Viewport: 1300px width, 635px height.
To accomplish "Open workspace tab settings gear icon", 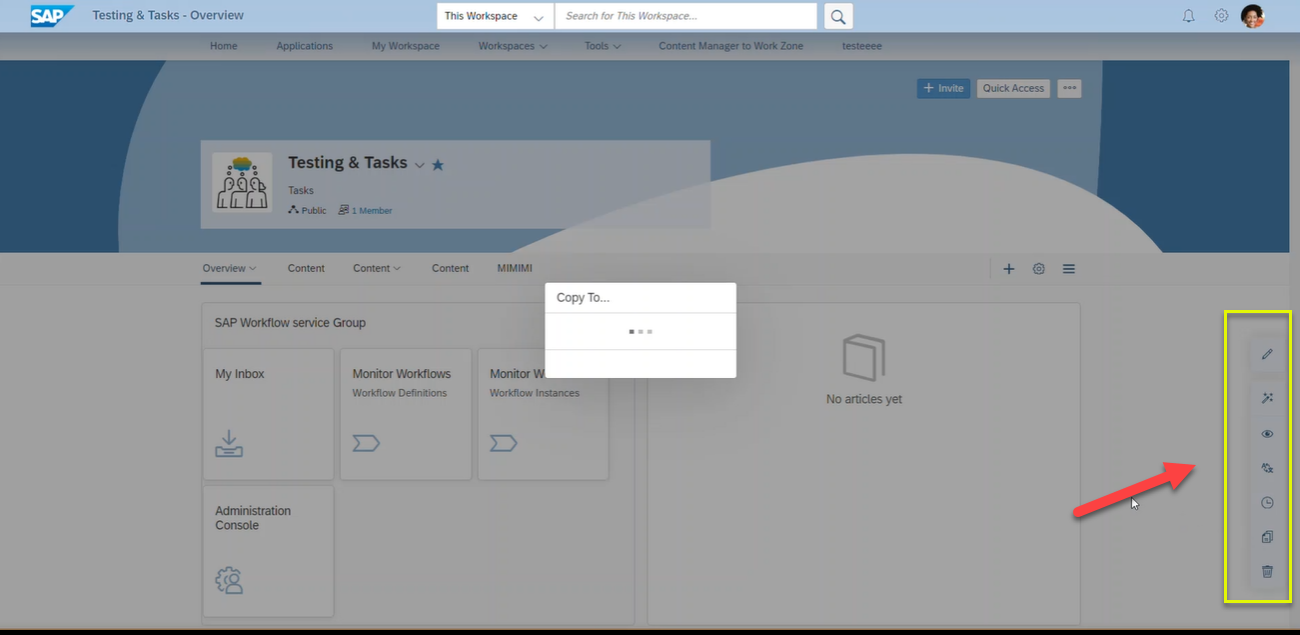I will pyautogui.click(x=1039, y=269).
